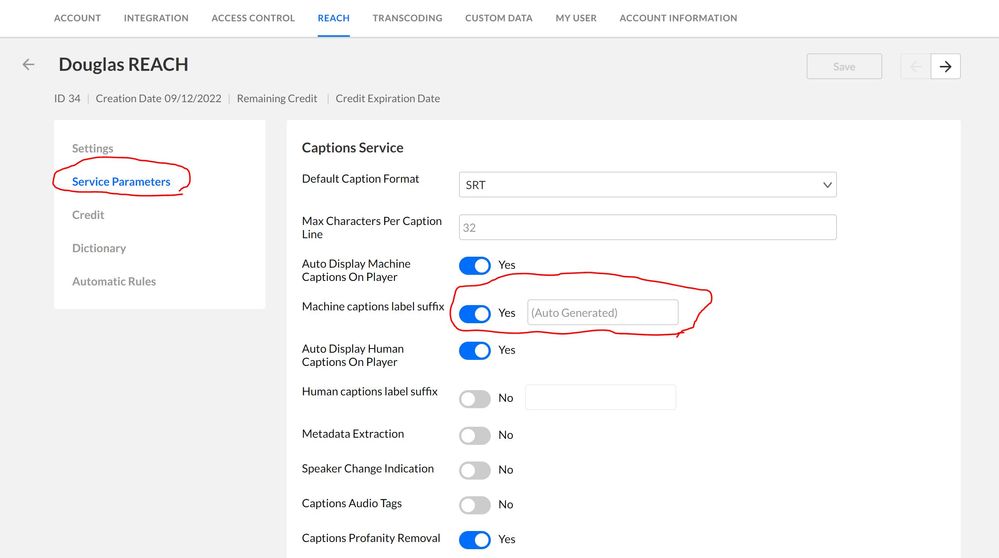999x558 pixels.
Task: Switch to the MY USER tab
Action: coord(576,18)
